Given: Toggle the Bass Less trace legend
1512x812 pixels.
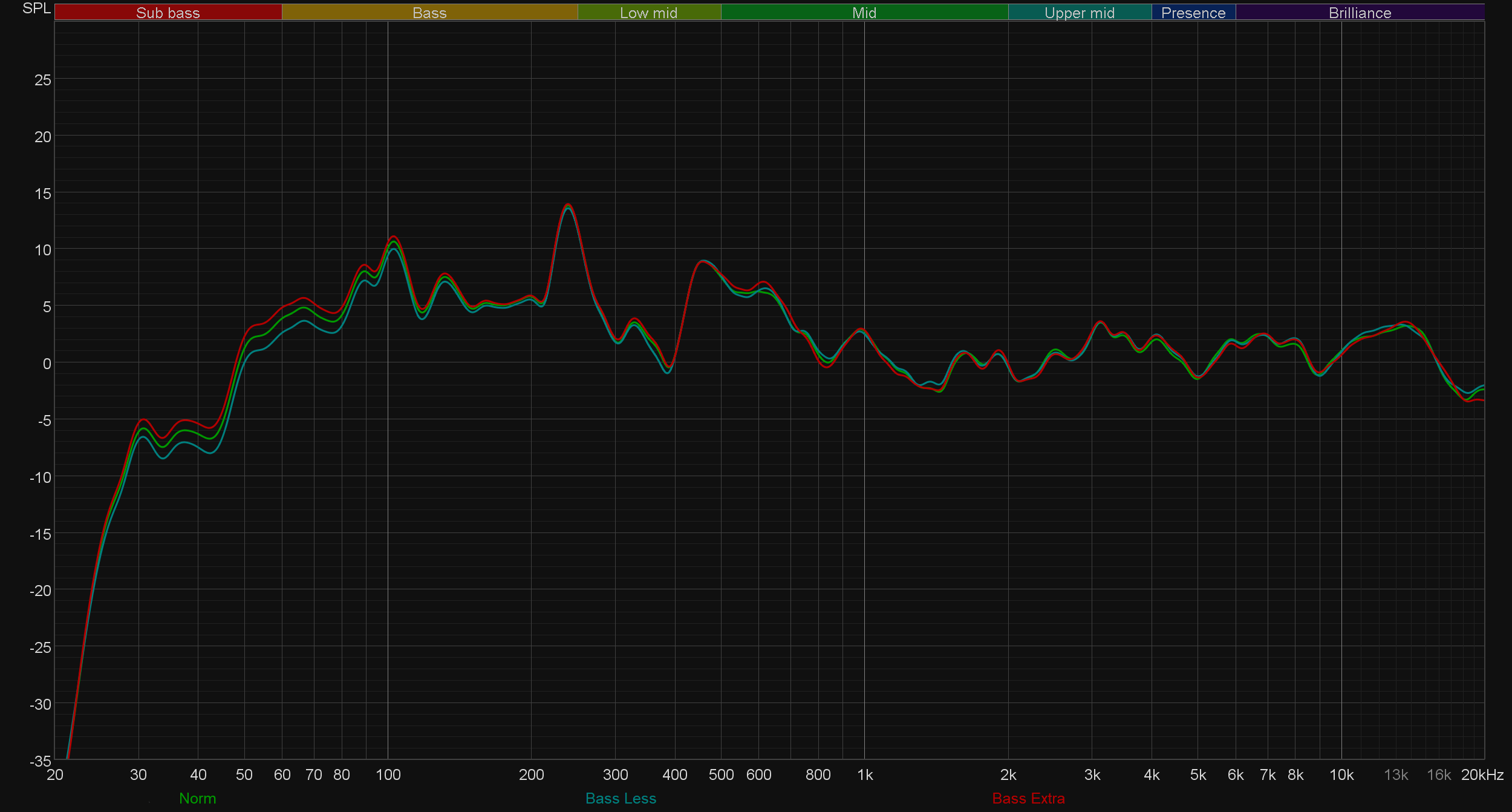Looking at the screenshot, I should [x=621, y=798].
